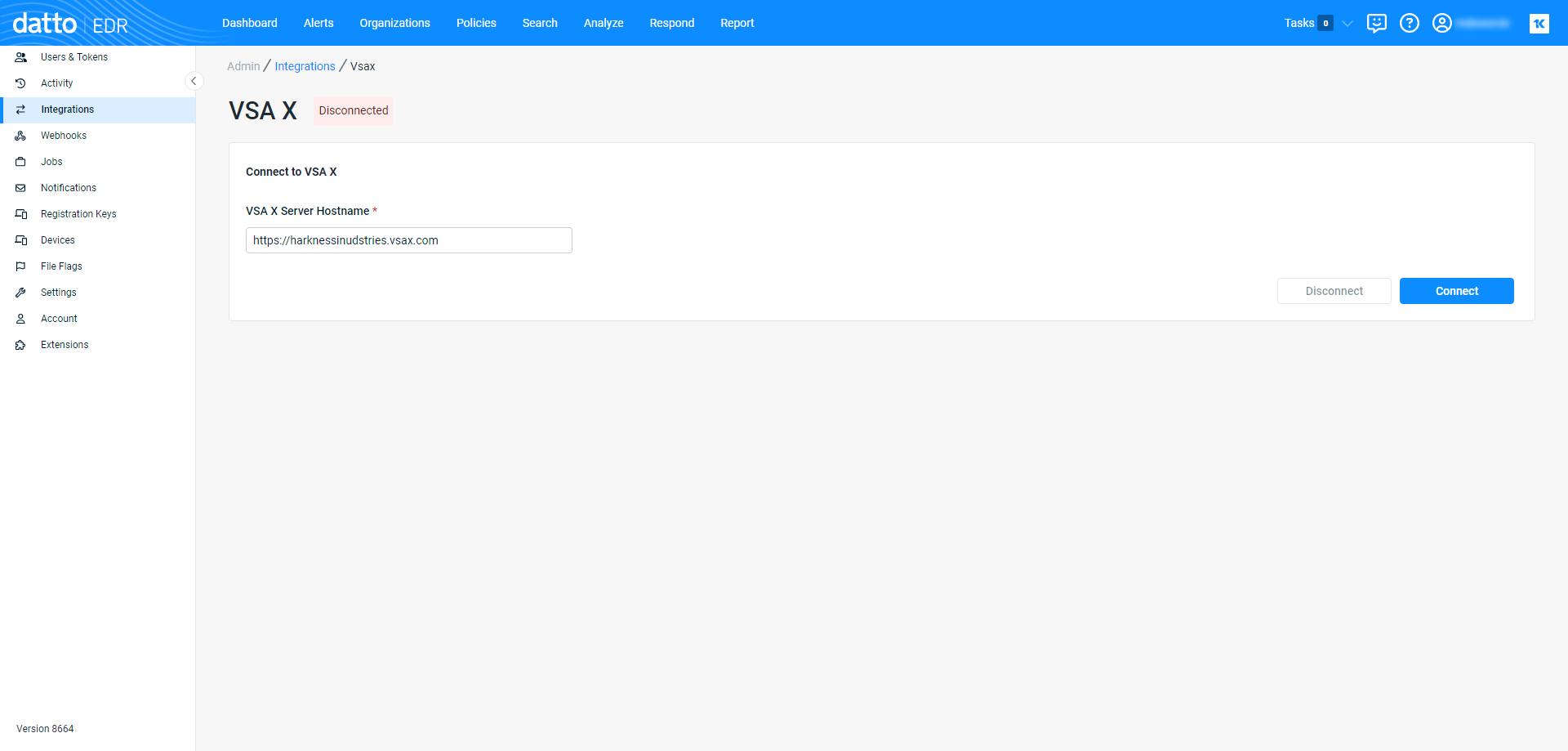Focus the VSA X Server Hostname field
The width and height of the screenshot is (1568, 751).
409,240
